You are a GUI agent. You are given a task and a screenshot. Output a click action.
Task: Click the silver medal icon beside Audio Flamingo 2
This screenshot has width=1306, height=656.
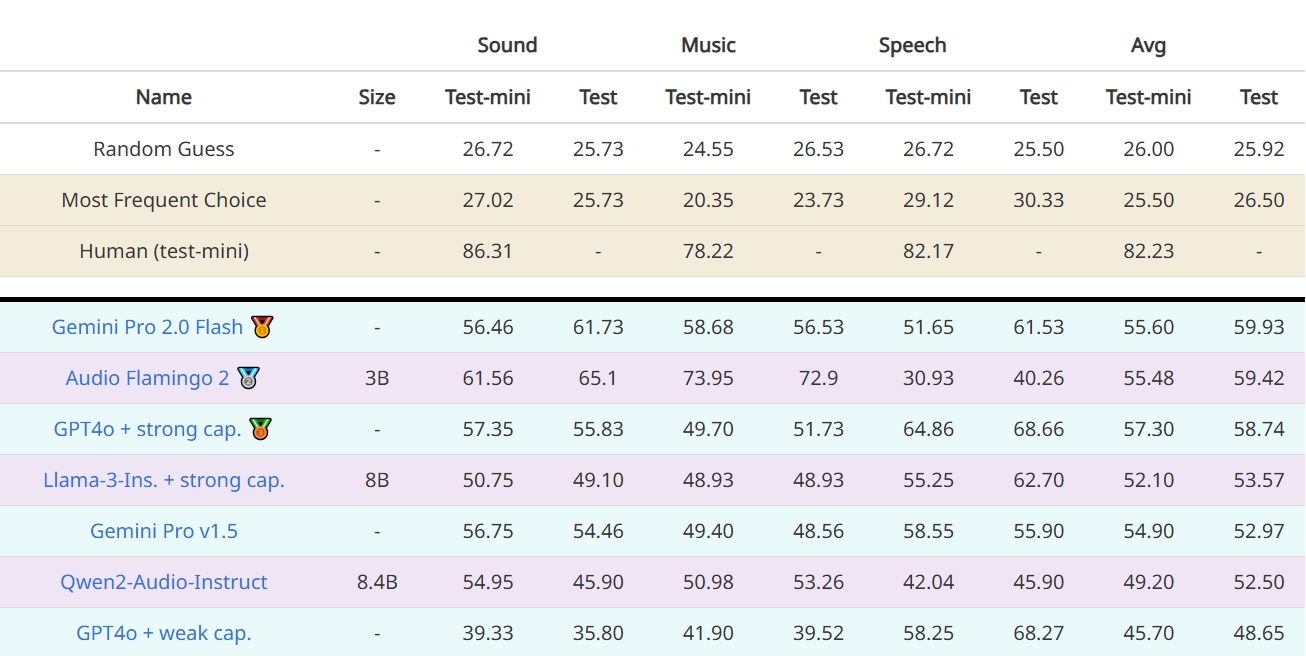pos(248,378)
